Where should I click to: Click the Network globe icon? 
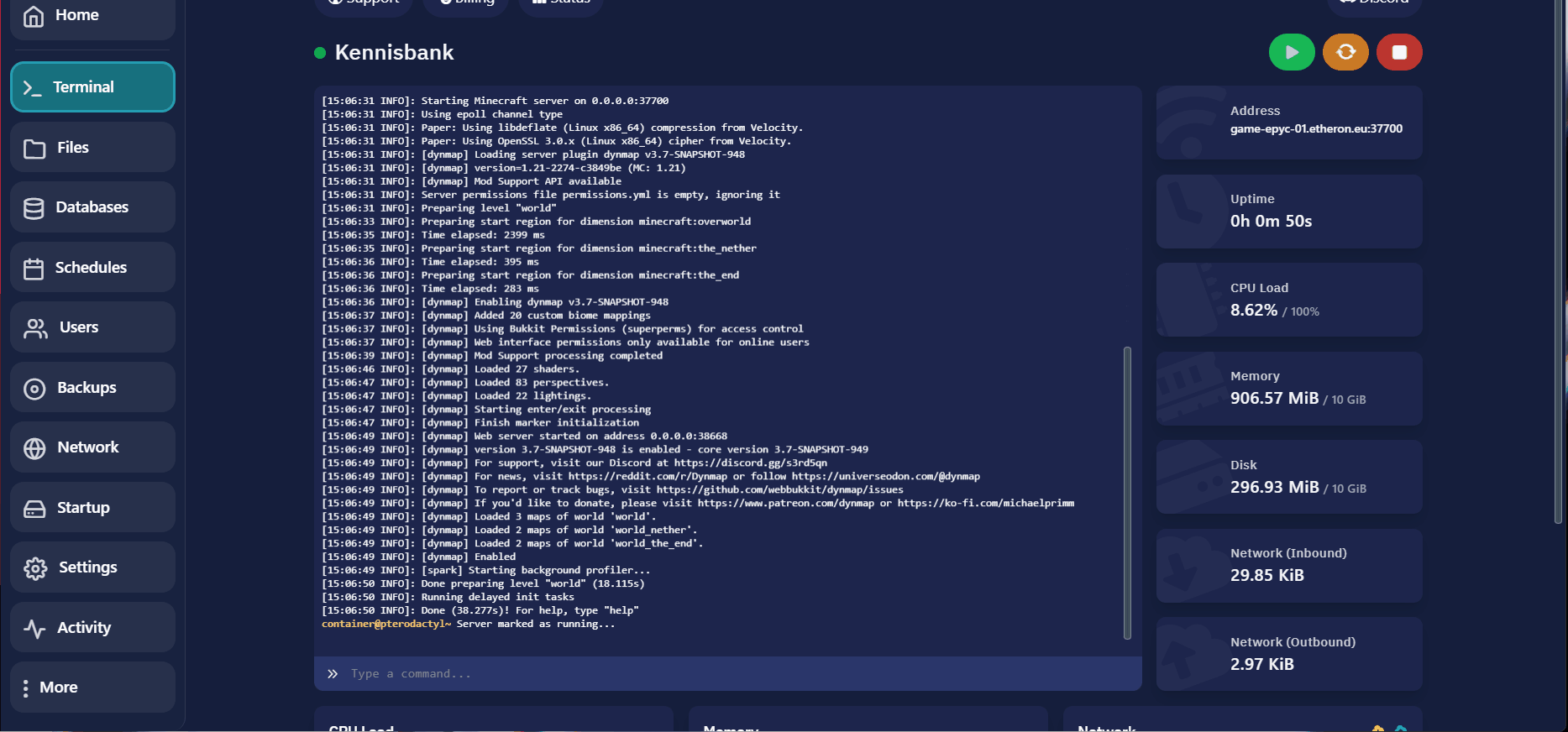(34, 448)
